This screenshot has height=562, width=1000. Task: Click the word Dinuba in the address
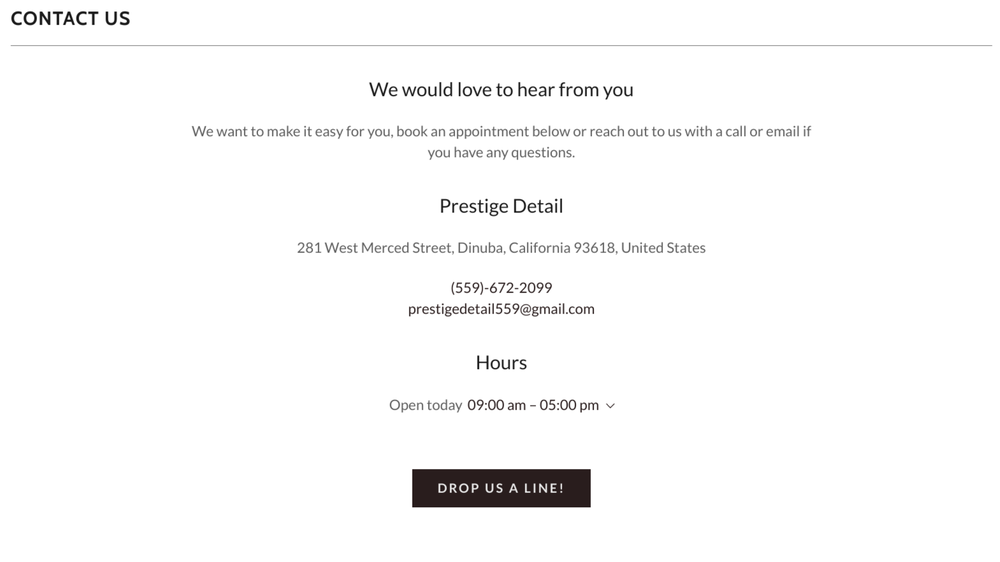(480, 248)
